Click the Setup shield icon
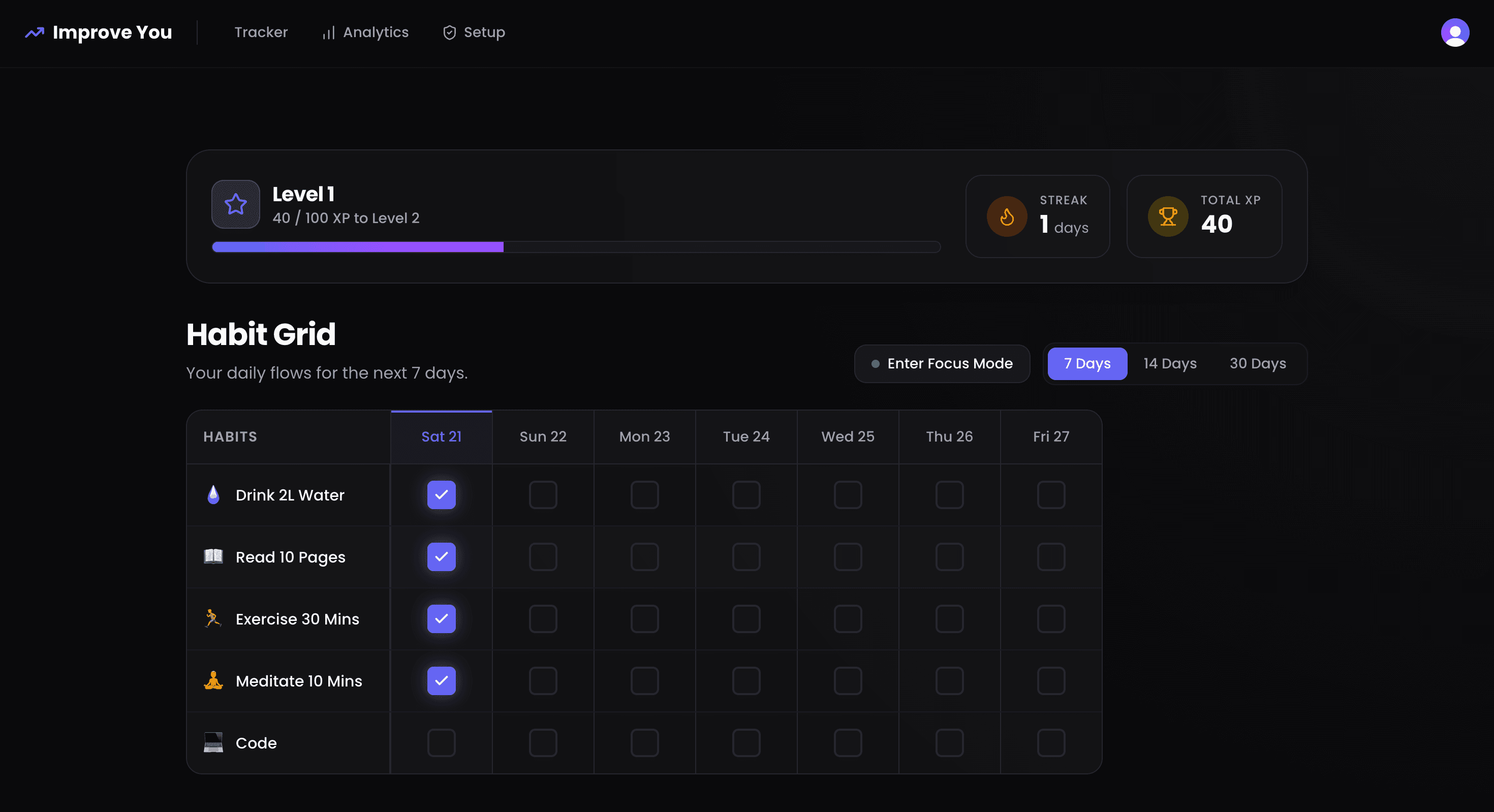Image resolution: width=1494 pixels, height=812 pixels. 450,33
